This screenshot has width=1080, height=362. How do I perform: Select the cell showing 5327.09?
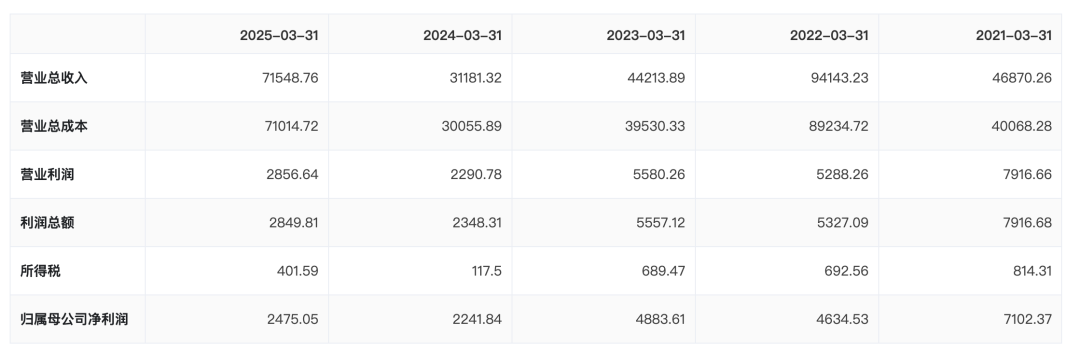pyautogui.click(x=842, y=222)
